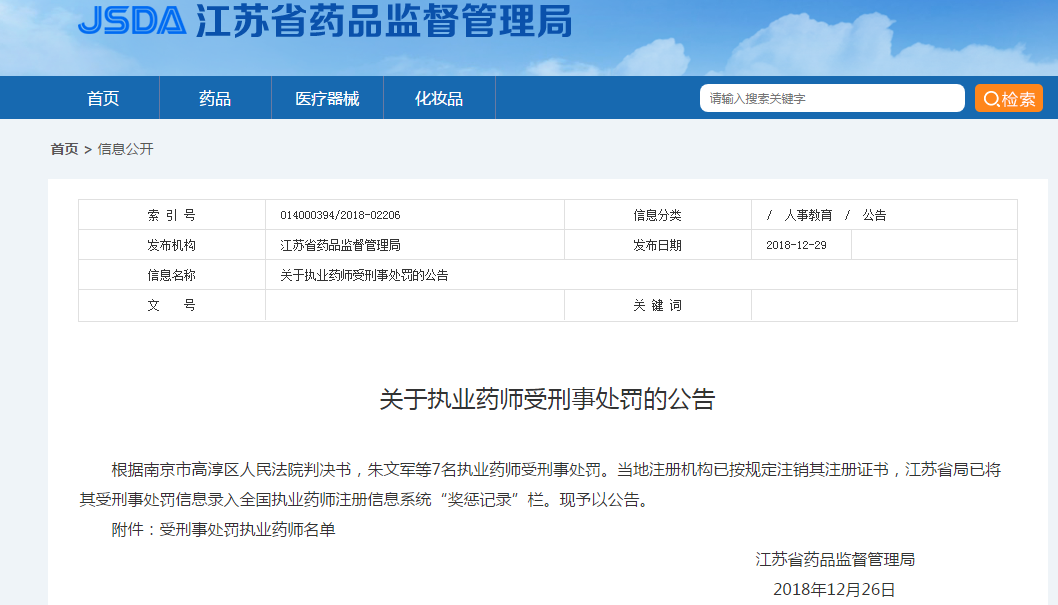Screen dimensions: 1058x605
Task: Click the JSDA logo in header
Action: coord(132,20)
